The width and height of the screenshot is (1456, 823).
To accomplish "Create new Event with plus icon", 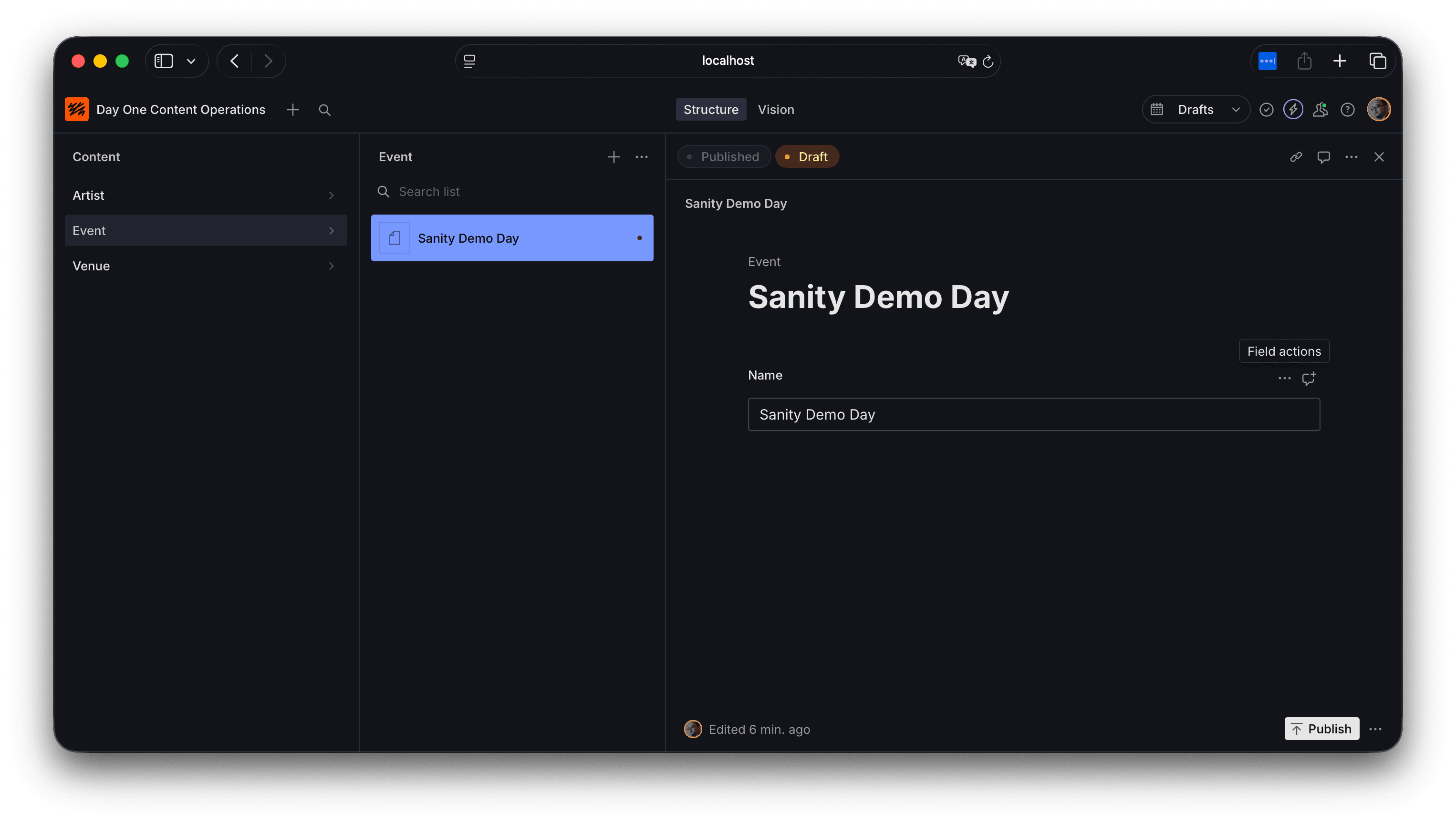I will coord(614,157).
